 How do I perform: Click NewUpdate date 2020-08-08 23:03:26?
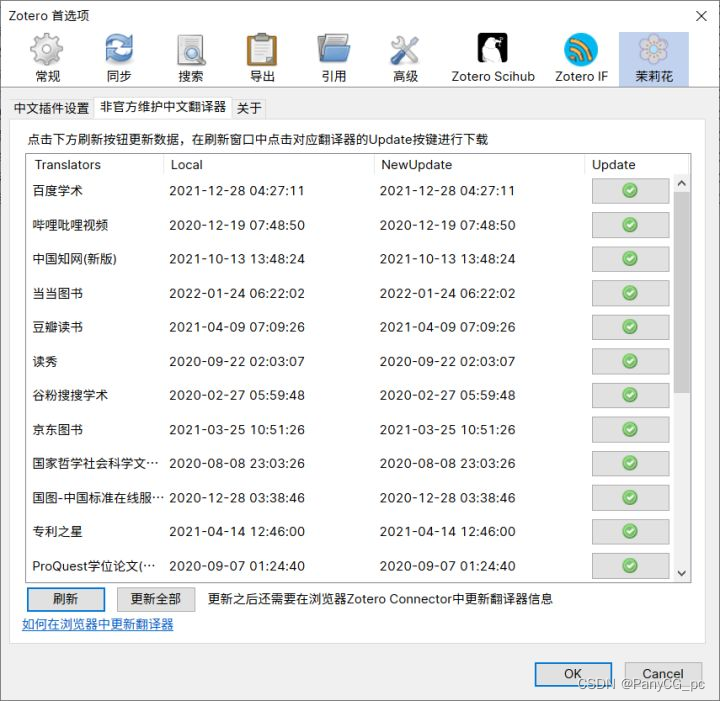(x=447, y=463)
